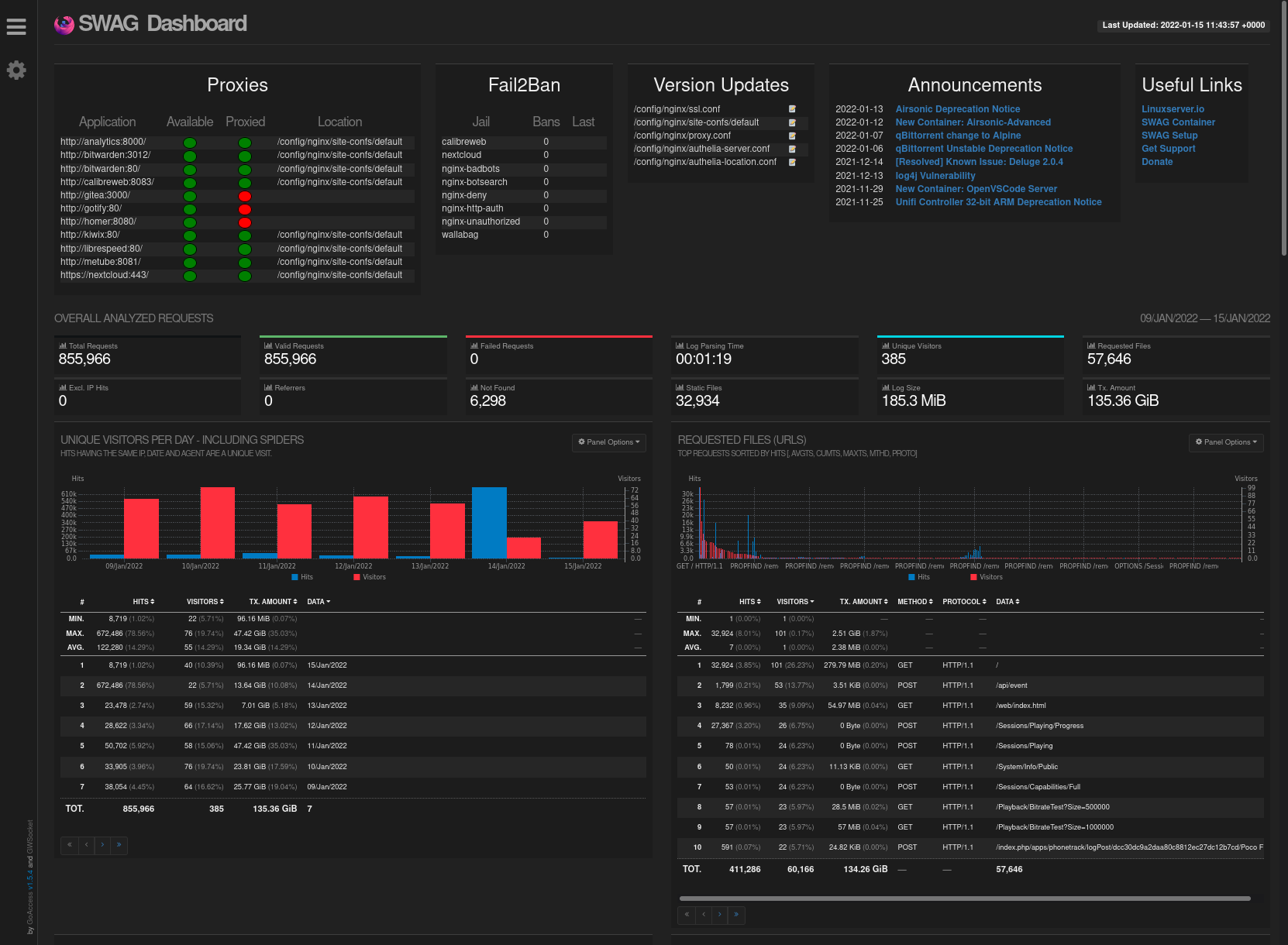Open edit icon for /config/nginx/ssl.conf

(x=792, y=109)
